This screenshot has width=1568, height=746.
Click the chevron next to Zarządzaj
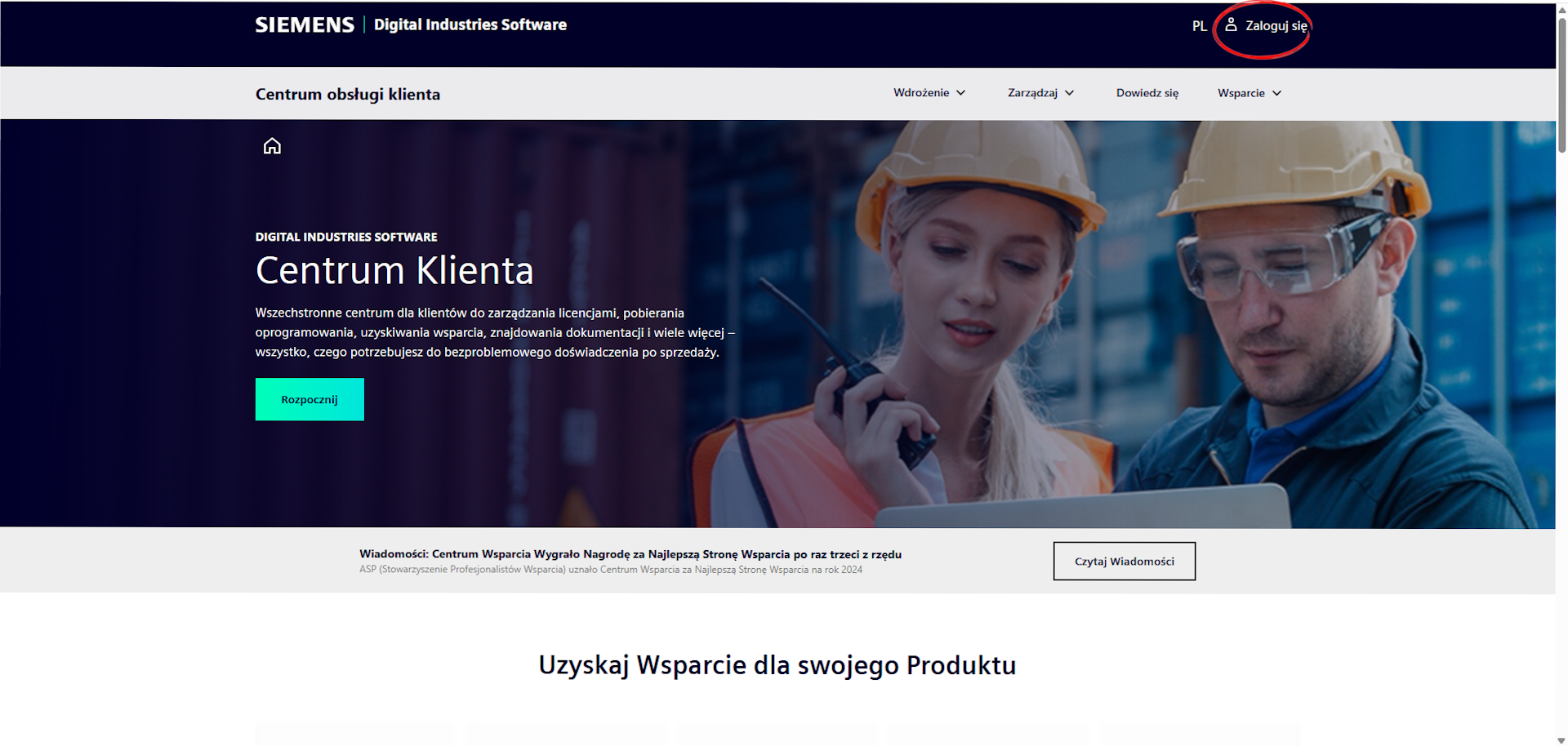(x=1070, y=93)
